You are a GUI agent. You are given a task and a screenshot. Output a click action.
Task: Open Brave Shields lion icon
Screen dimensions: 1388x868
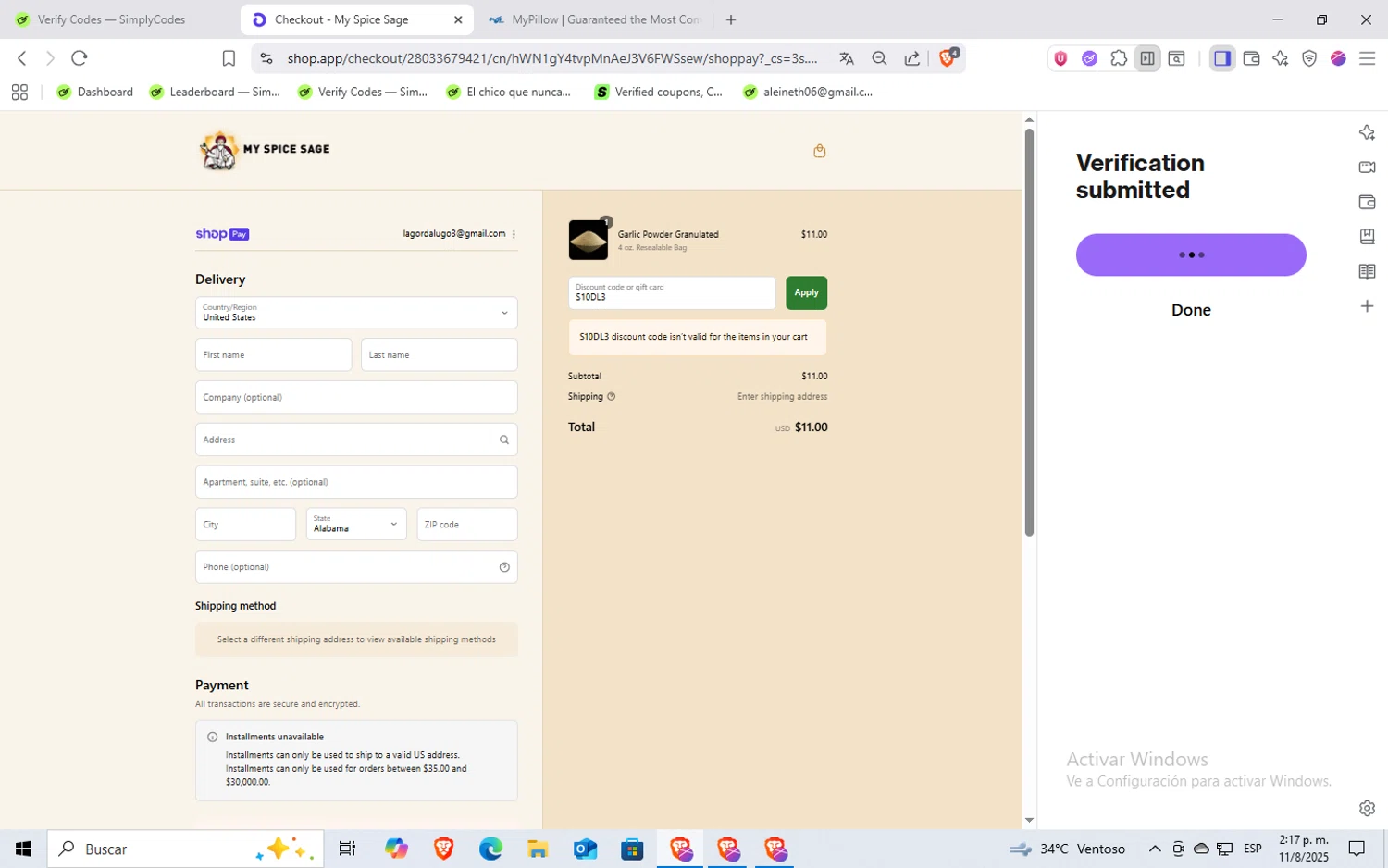[948, 57]
